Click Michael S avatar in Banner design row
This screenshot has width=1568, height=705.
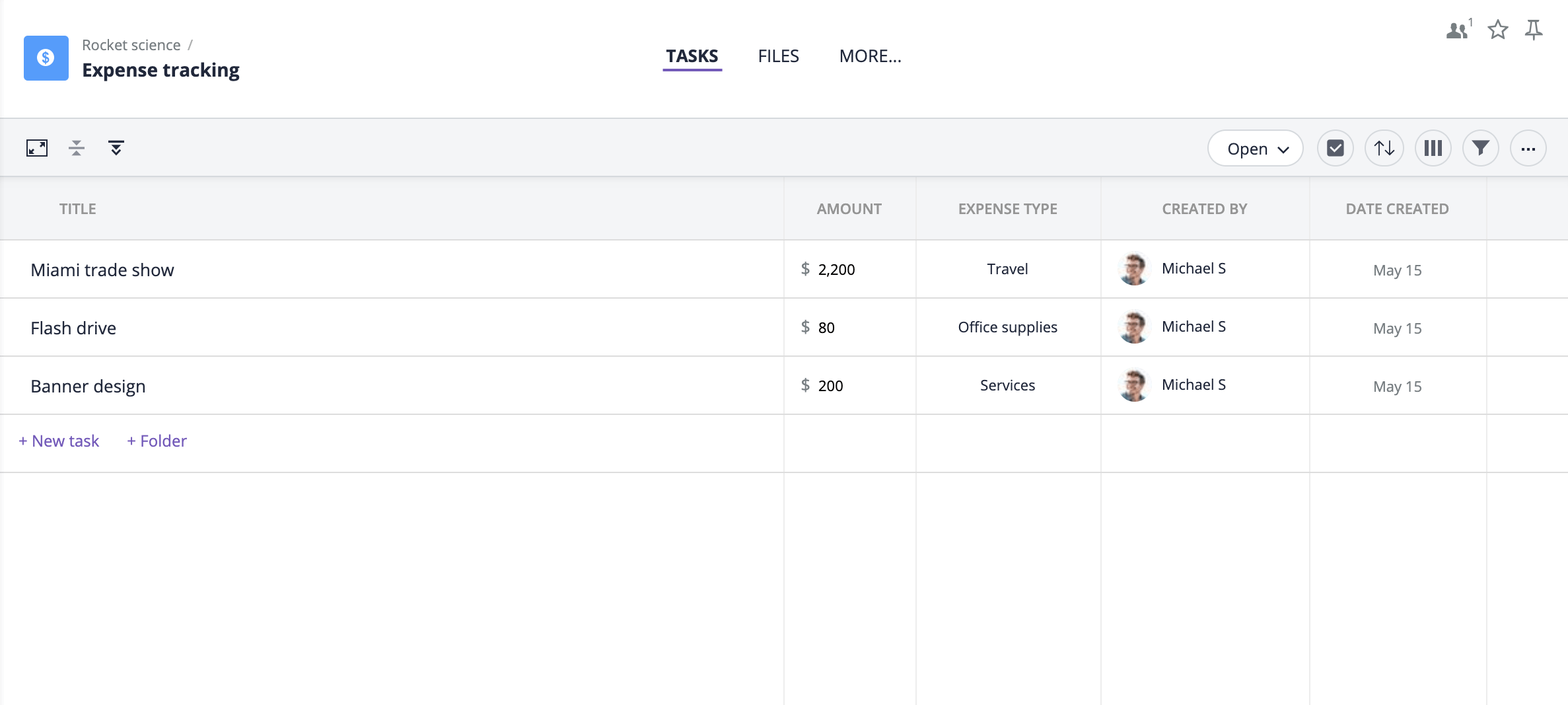1134,385
